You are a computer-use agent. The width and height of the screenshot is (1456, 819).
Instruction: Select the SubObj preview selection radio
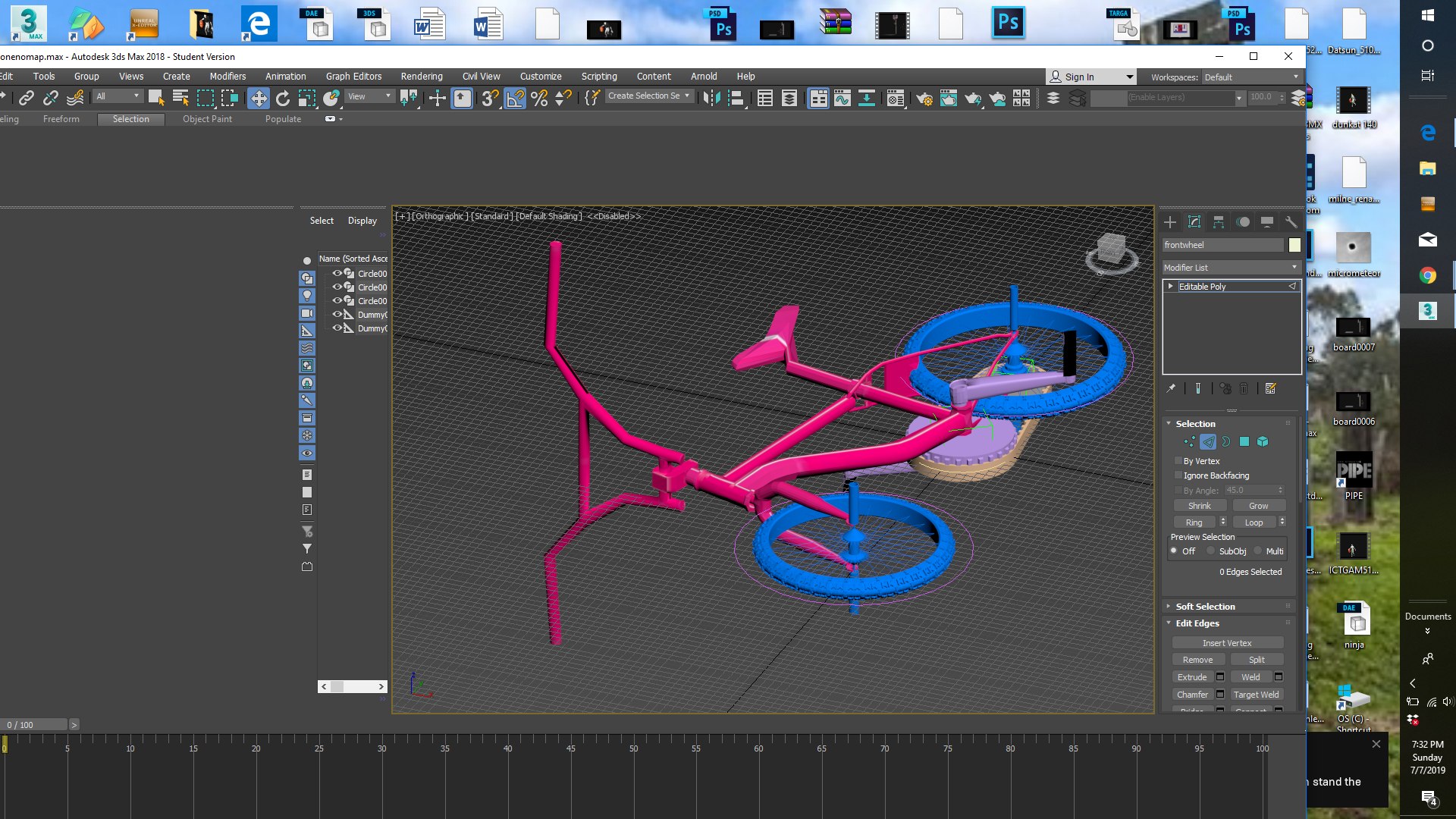1211,551
